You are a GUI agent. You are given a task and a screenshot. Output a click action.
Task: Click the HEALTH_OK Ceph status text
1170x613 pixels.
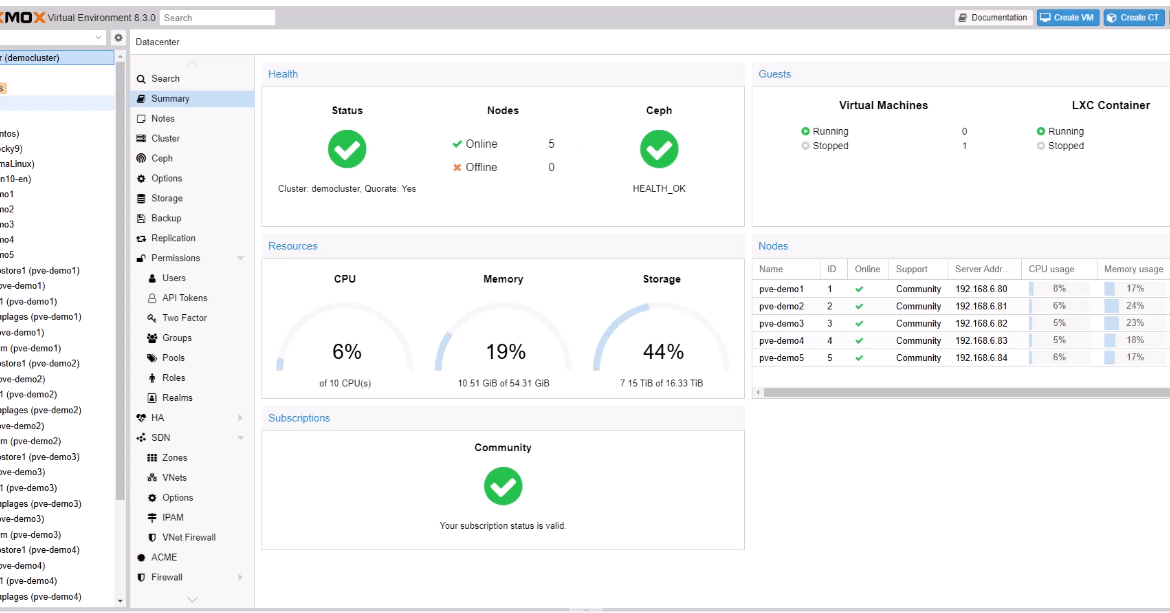[x=659, y=189]
